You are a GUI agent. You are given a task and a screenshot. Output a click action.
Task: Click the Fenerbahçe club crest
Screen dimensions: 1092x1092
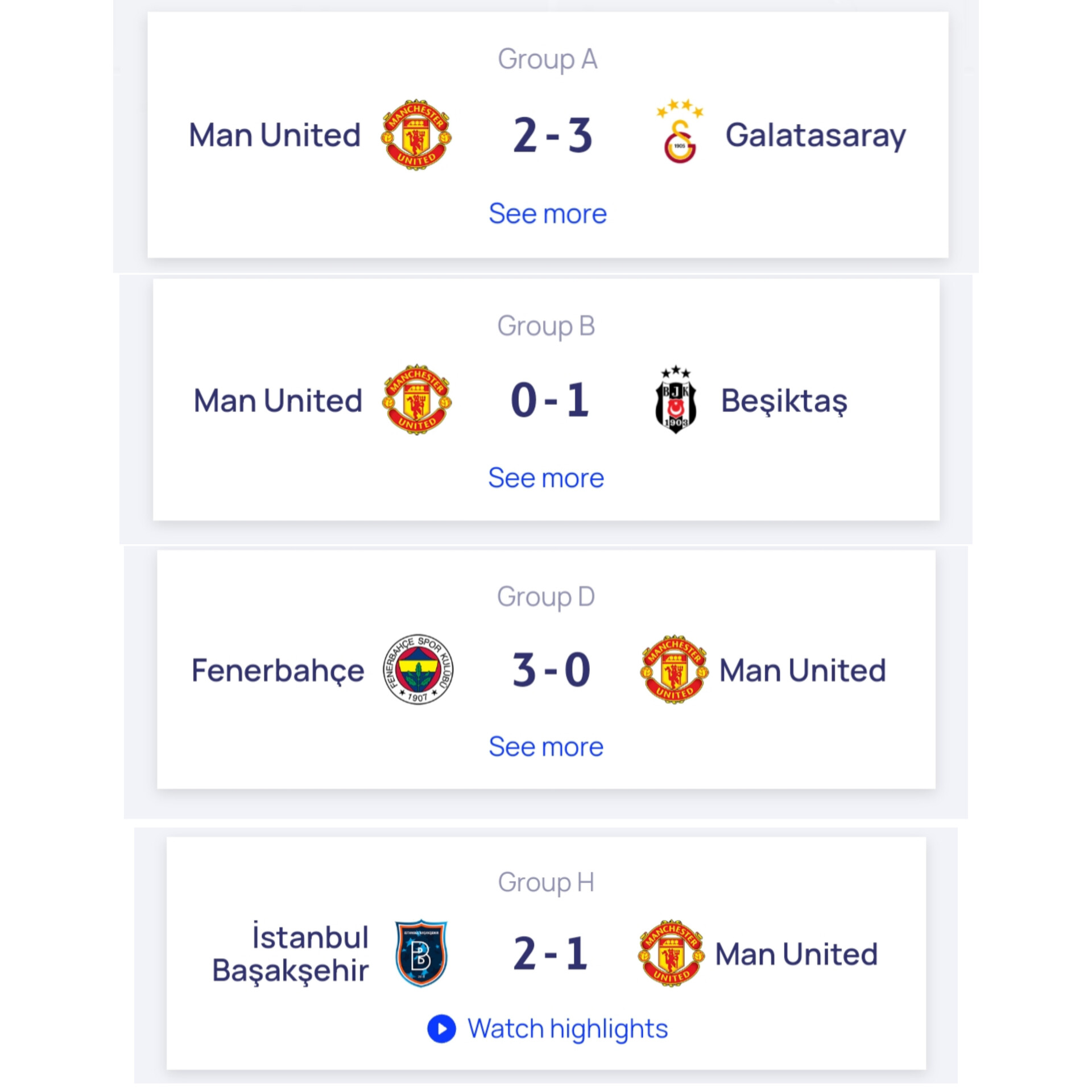(x=418, y=669)
